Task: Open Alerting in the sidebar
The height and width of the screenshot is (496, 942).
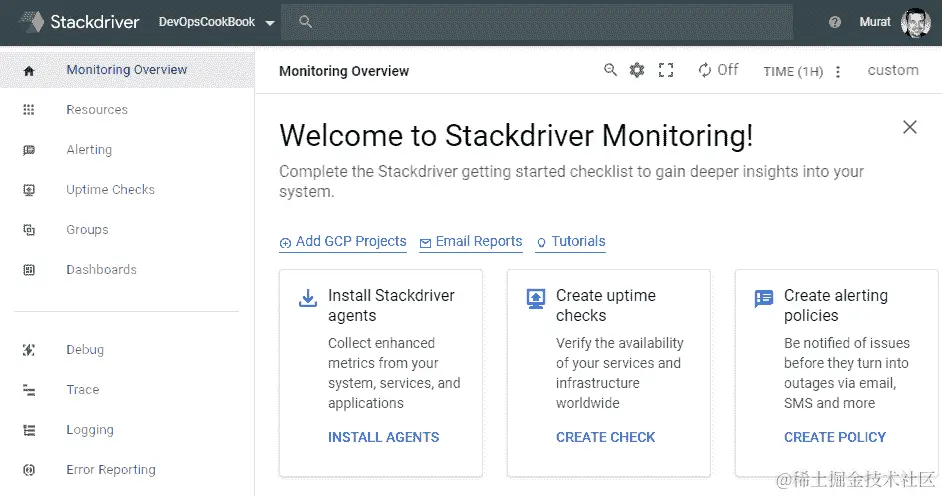Action: tap(89, 150)
